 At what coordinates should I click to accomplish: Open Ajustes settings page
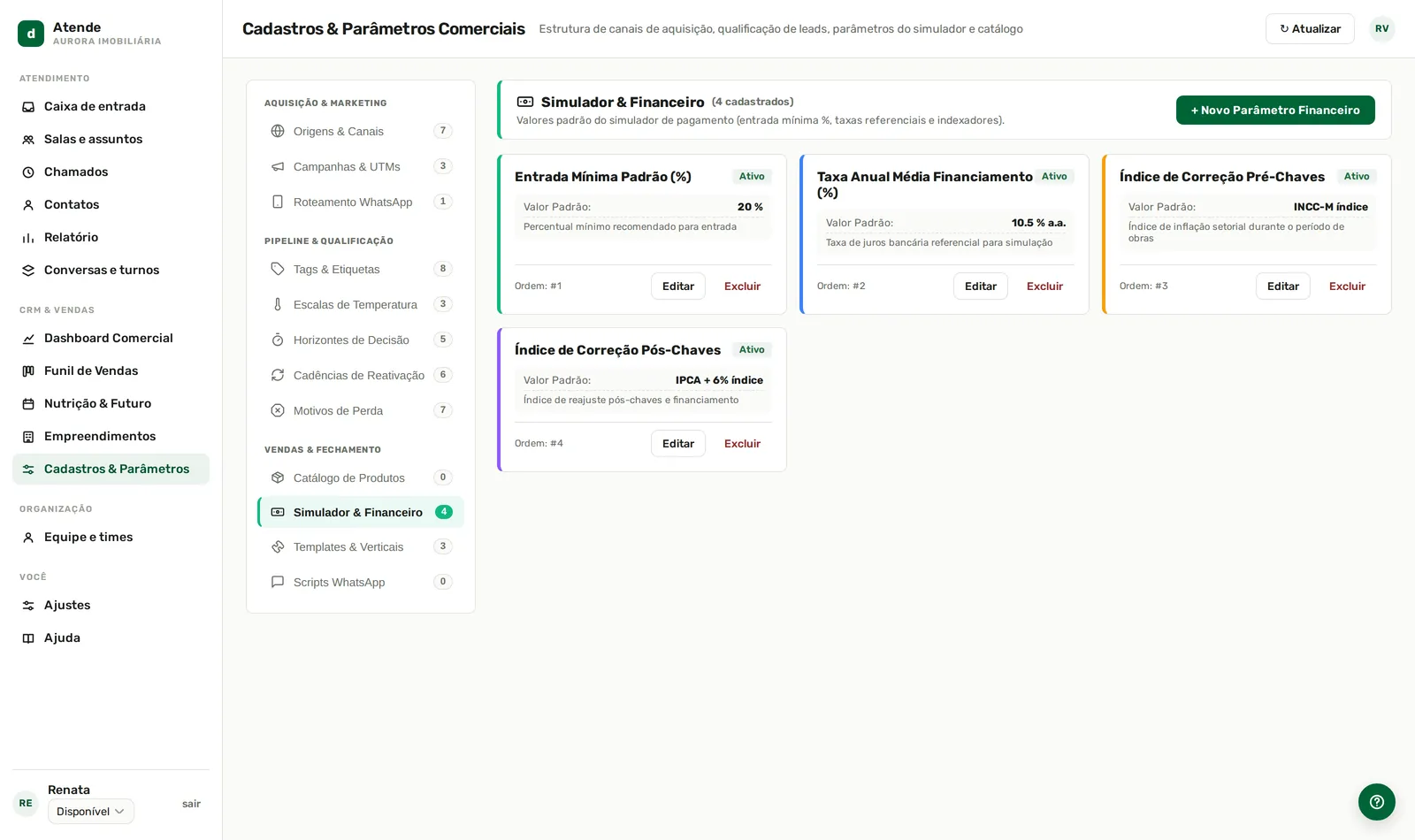[111, 606]
